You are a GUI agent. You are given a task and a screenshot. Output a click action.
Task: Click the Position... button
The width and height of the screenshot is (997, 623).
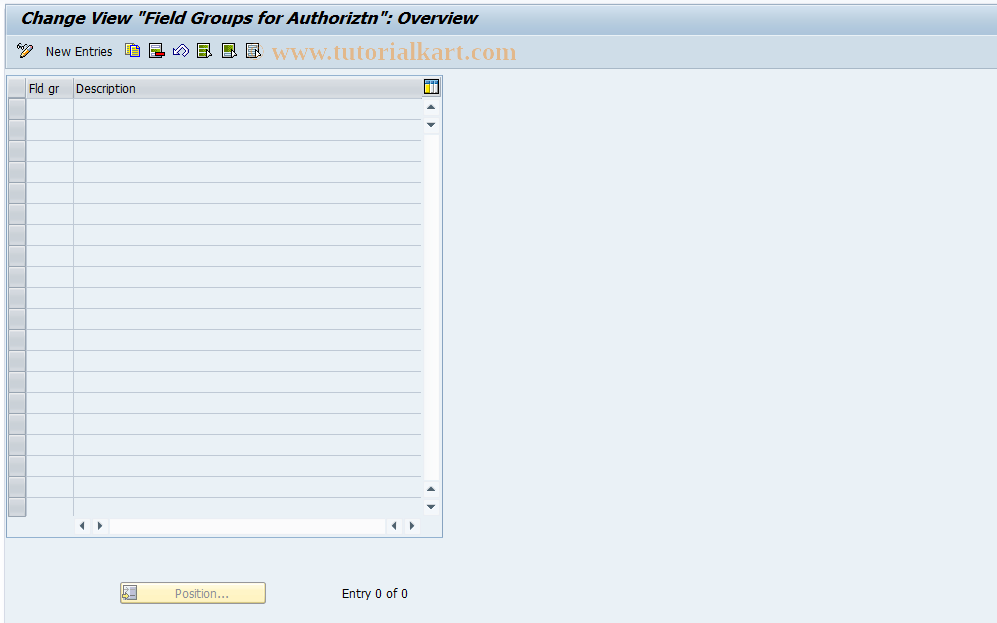[193, 593]
